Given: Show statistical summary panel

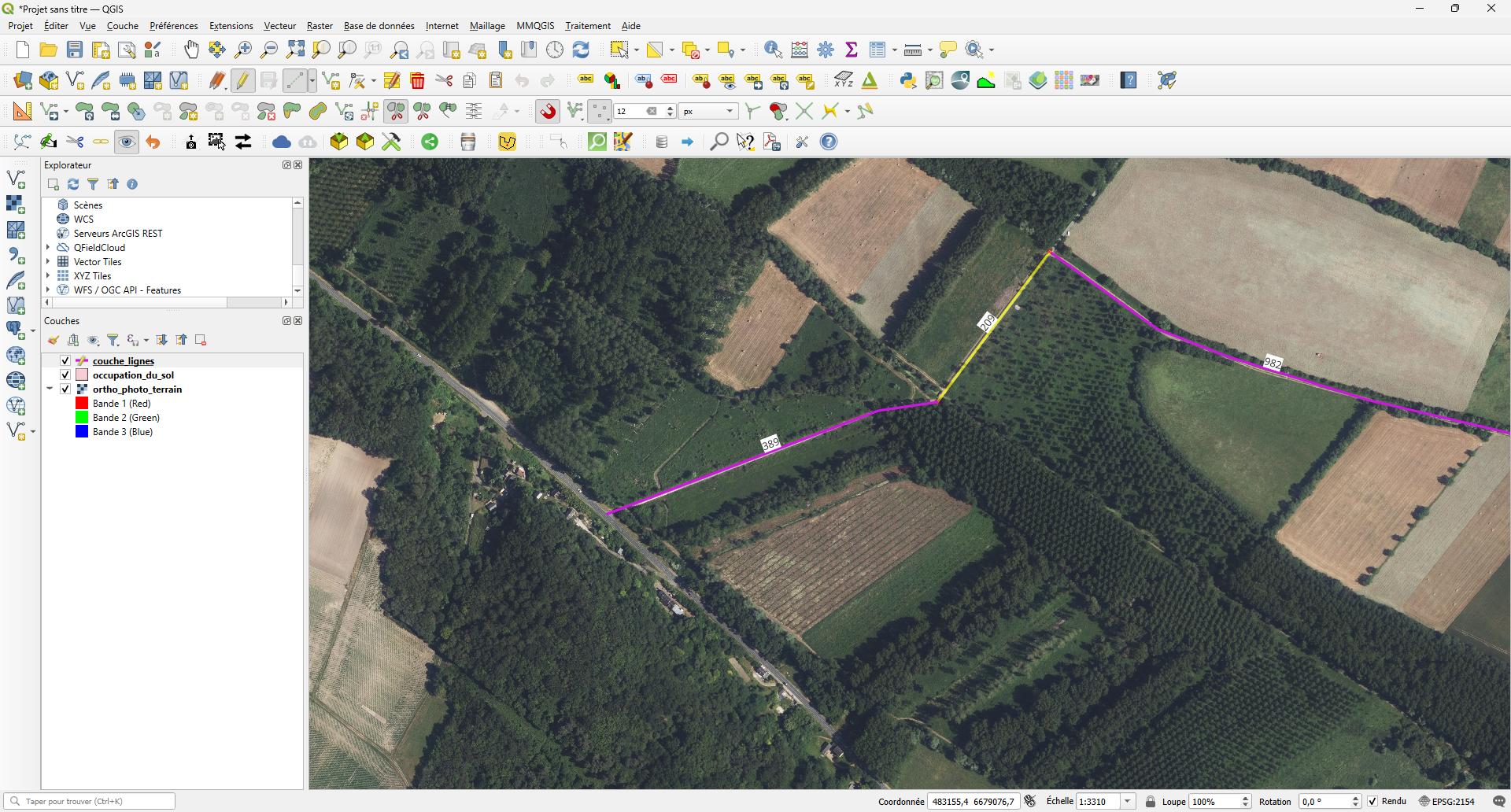Looking at the screenshot, I should (x=852, y=49).
